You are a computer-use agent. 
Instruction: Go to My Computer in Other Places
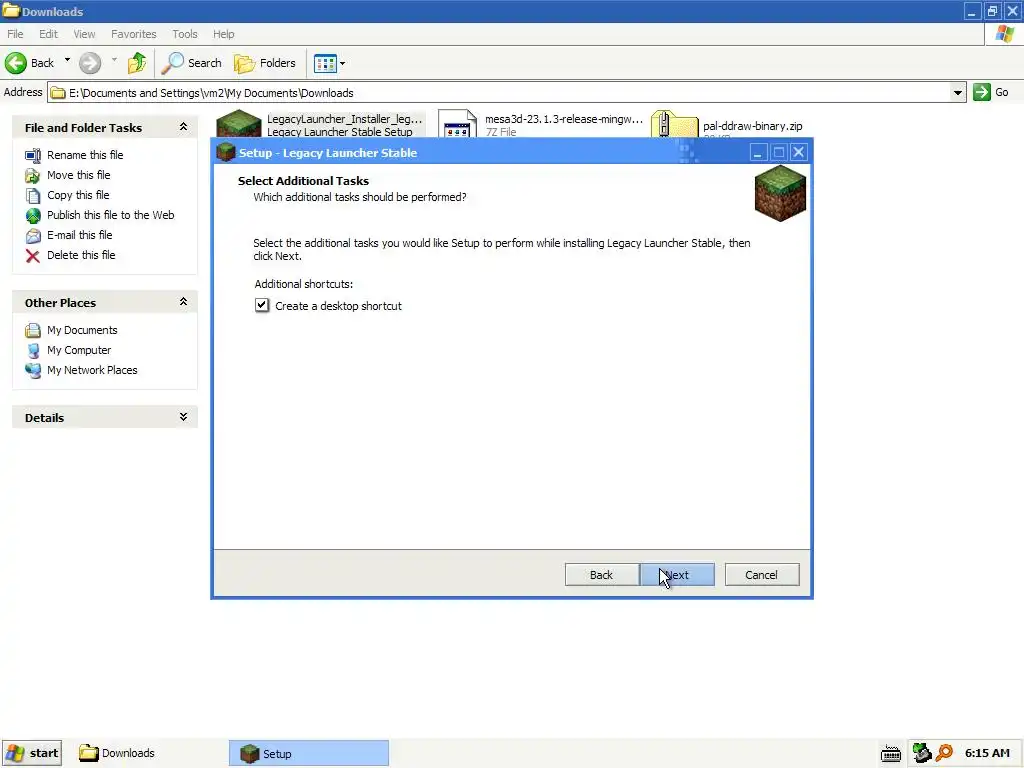click(79, 351)
